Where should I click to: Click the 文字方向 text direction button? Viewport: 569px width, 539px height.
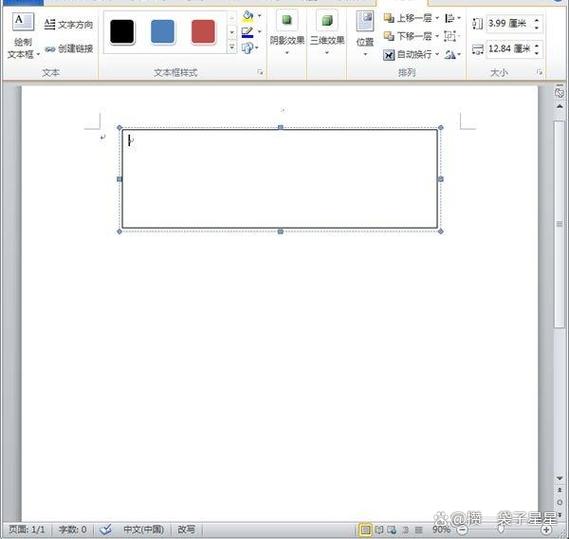69,25
